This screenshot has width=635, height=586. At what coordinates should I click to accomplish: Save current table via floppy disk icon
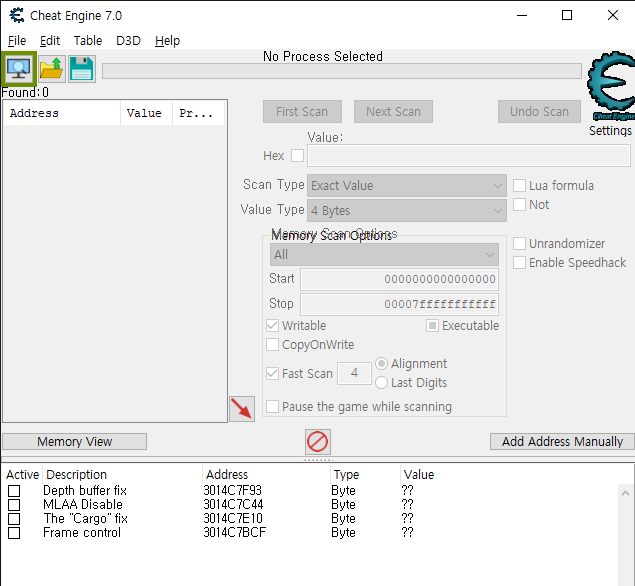82,69
